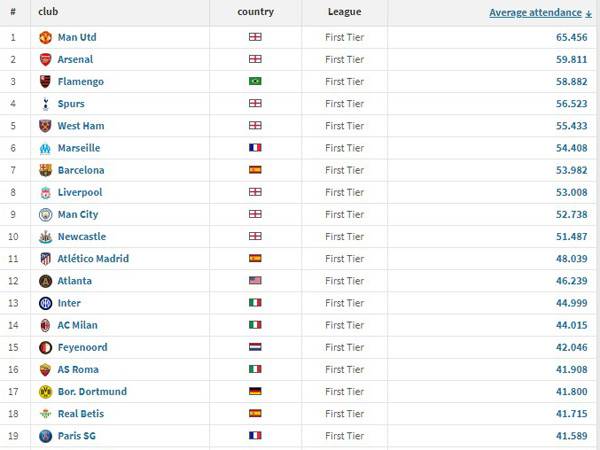
Task: Click the Marseille club logo icon
Action: [x=45, y=148]
